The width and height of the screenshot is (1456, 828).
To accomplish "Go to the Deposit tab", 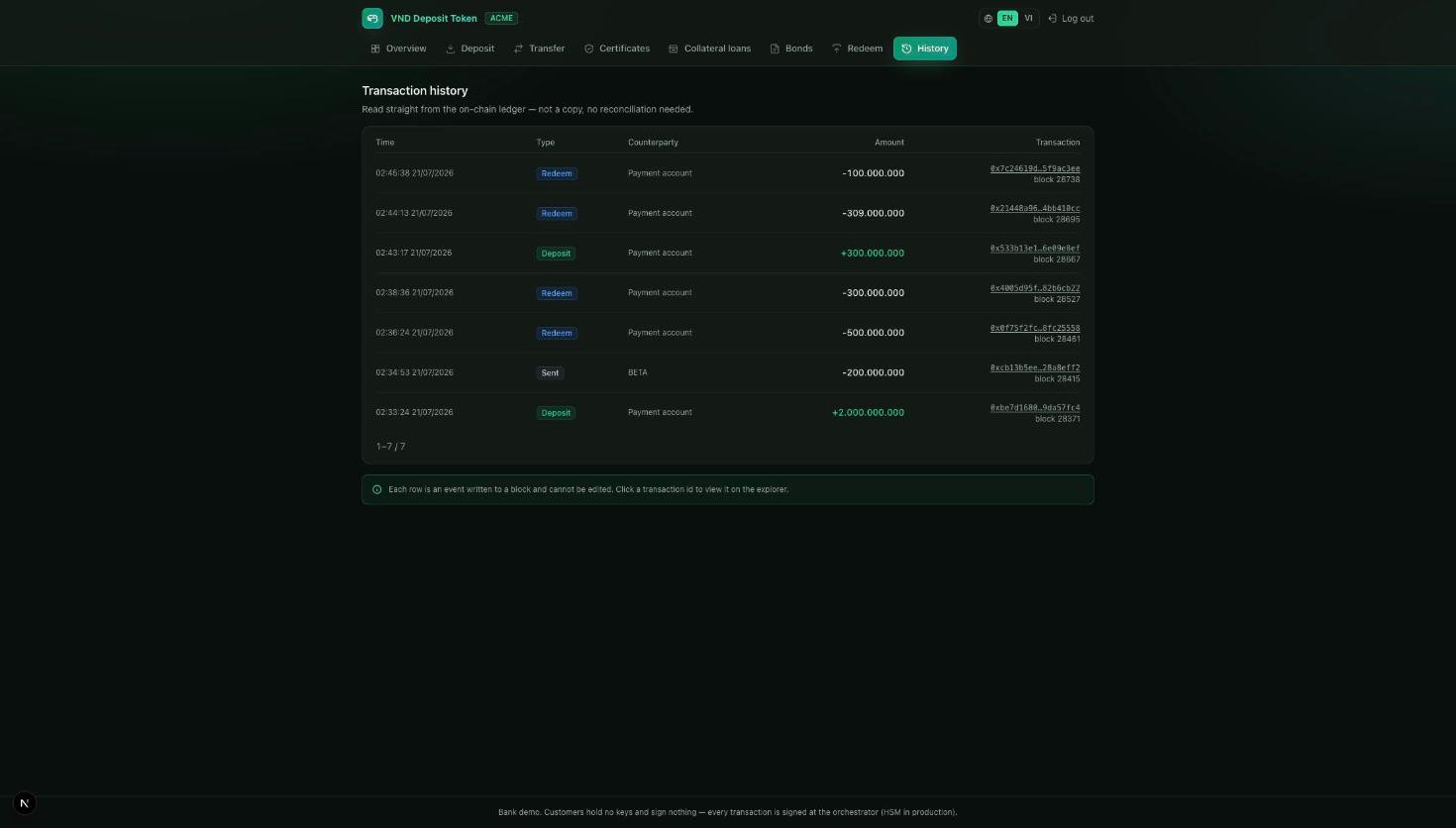I will coord(469,49).
